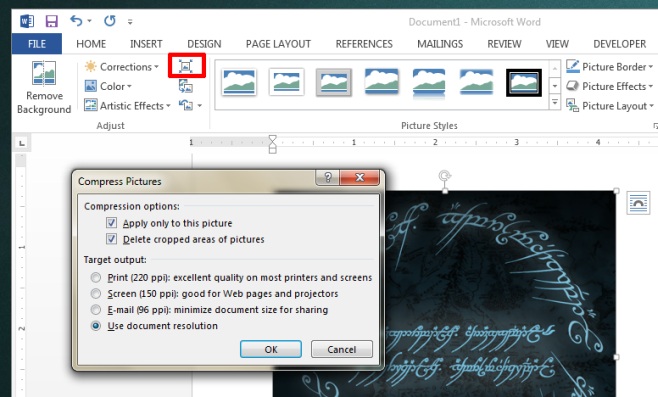658x397 pixels.
Task: Click the Remove Background tool
Action: pos(44,87)
